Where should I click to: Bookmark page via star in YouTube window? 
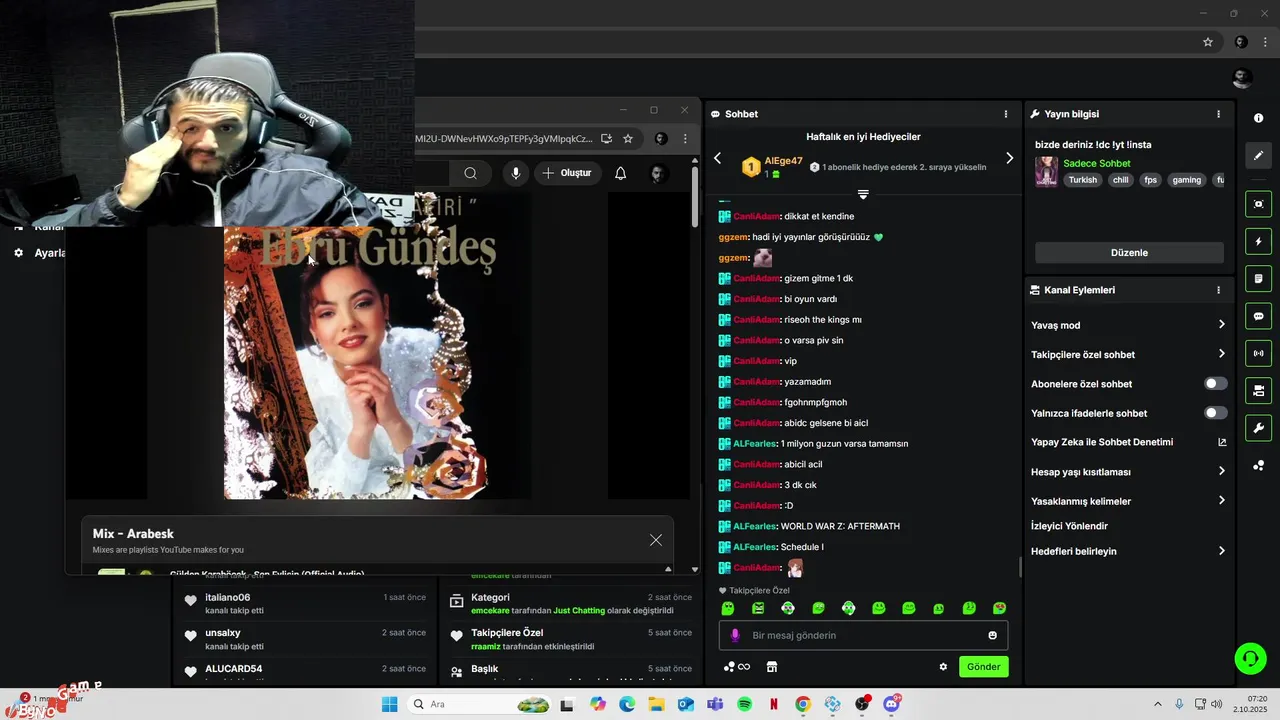click(627, 139)
